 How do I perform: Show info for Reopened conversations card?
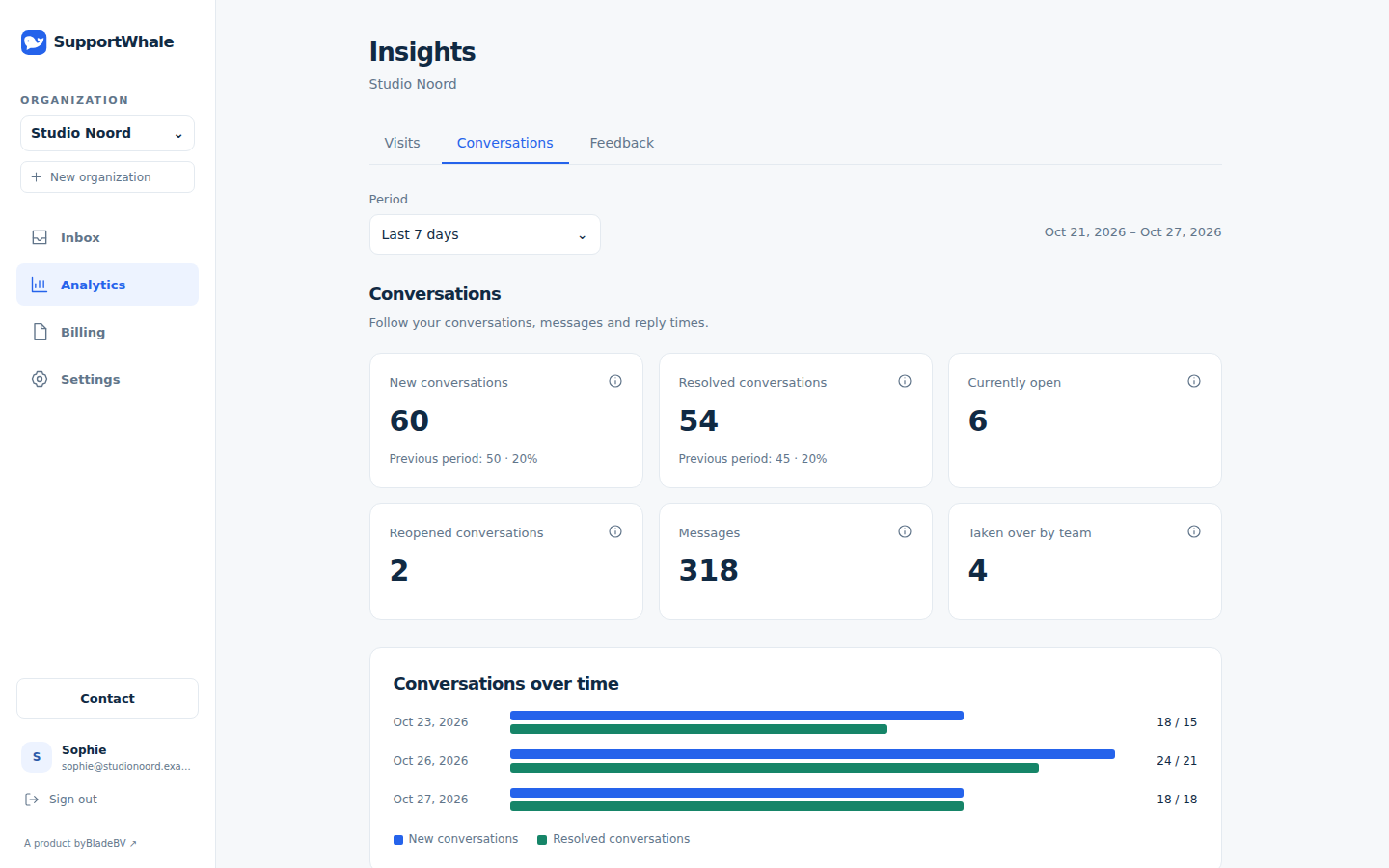615,531
